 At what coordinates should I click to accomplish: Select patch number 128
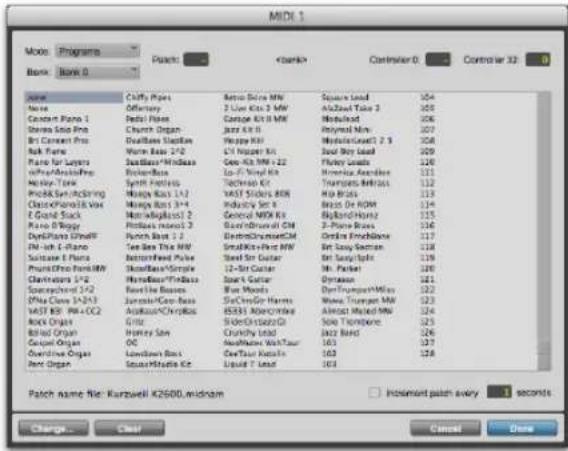point(427,354)
